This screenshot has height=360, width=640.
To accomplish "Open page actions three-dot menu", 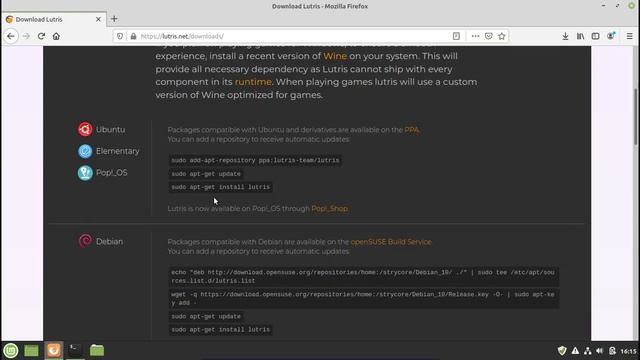I will (475, 36).
